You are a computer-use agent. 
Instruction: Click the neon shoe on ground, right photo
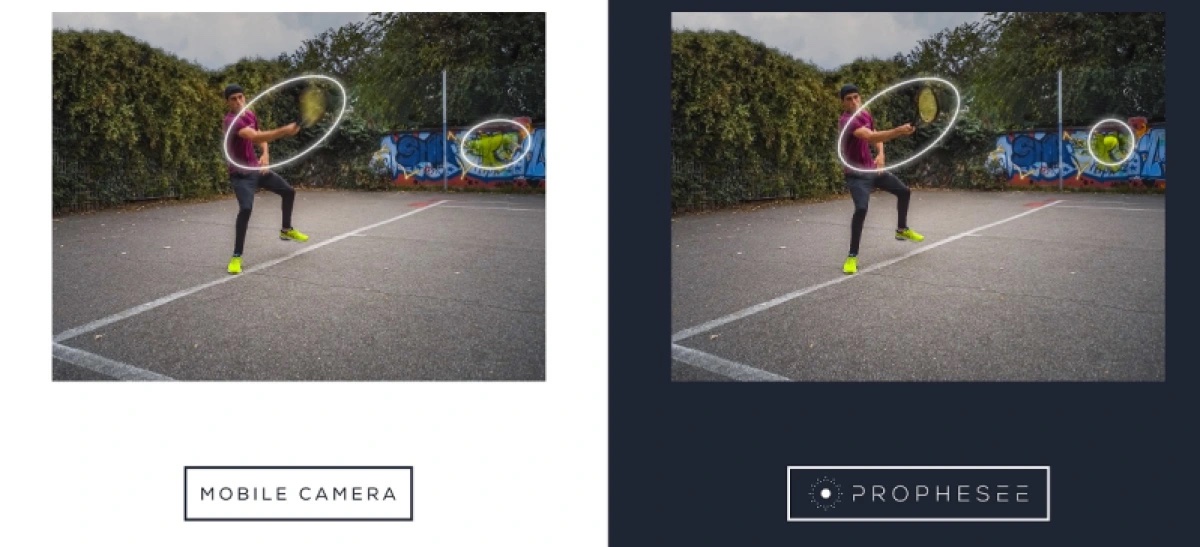[x=851, y=265]
